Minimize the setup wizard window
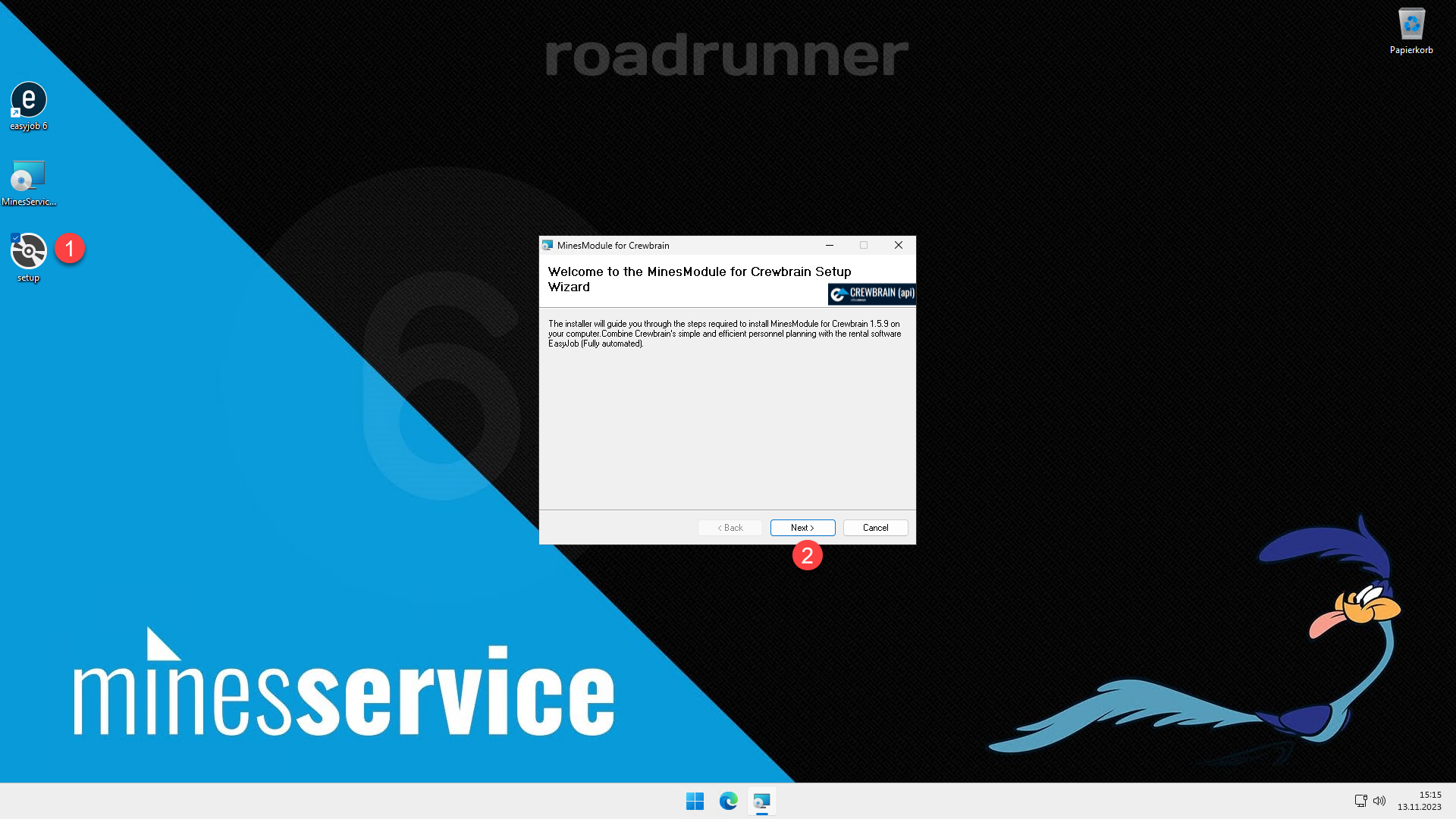 [829, 245]
